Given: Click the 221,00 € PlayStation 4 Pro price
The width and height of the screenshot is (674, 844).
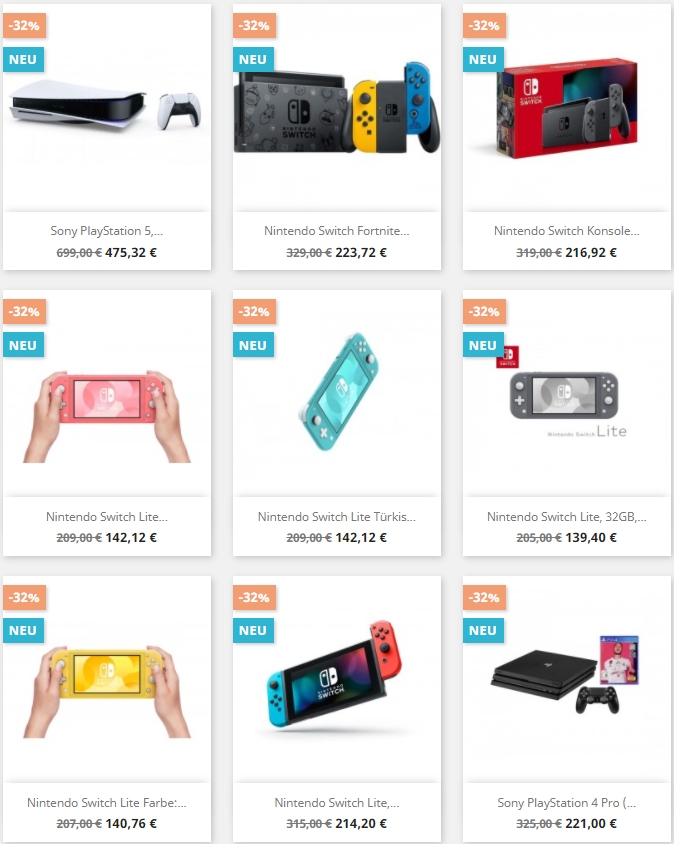Looking at the screenshot, I should (591, 824).
